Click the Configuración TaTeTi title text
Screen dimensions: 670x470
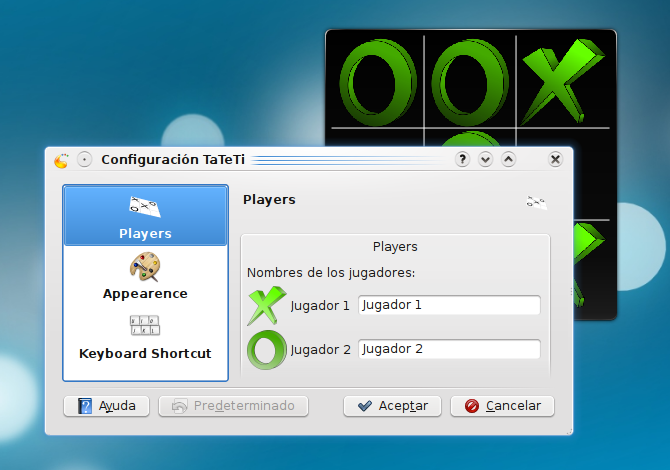point(173,159)
